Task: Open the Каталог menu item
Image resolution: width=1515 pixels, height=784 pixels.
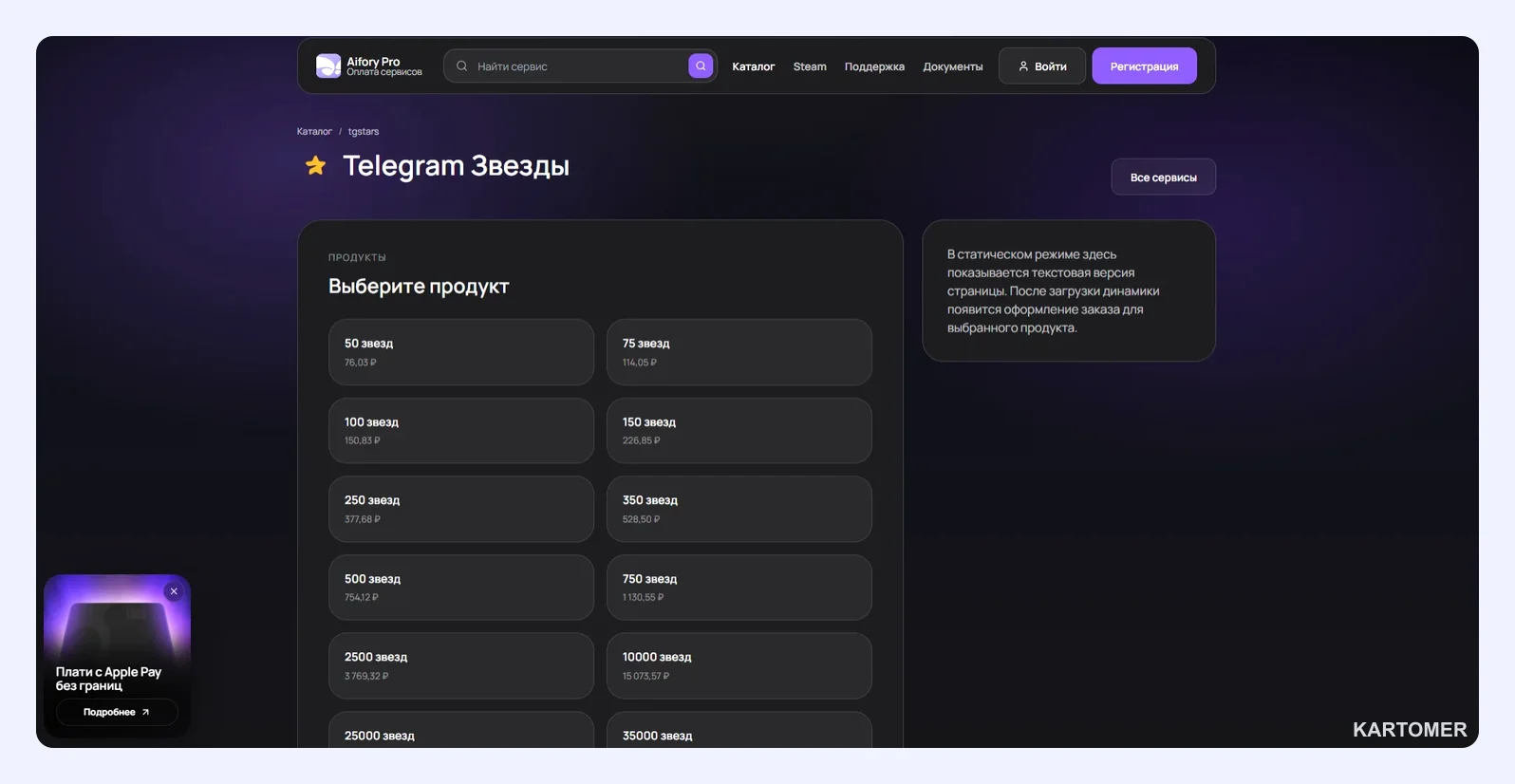Action: click(753, 66)
